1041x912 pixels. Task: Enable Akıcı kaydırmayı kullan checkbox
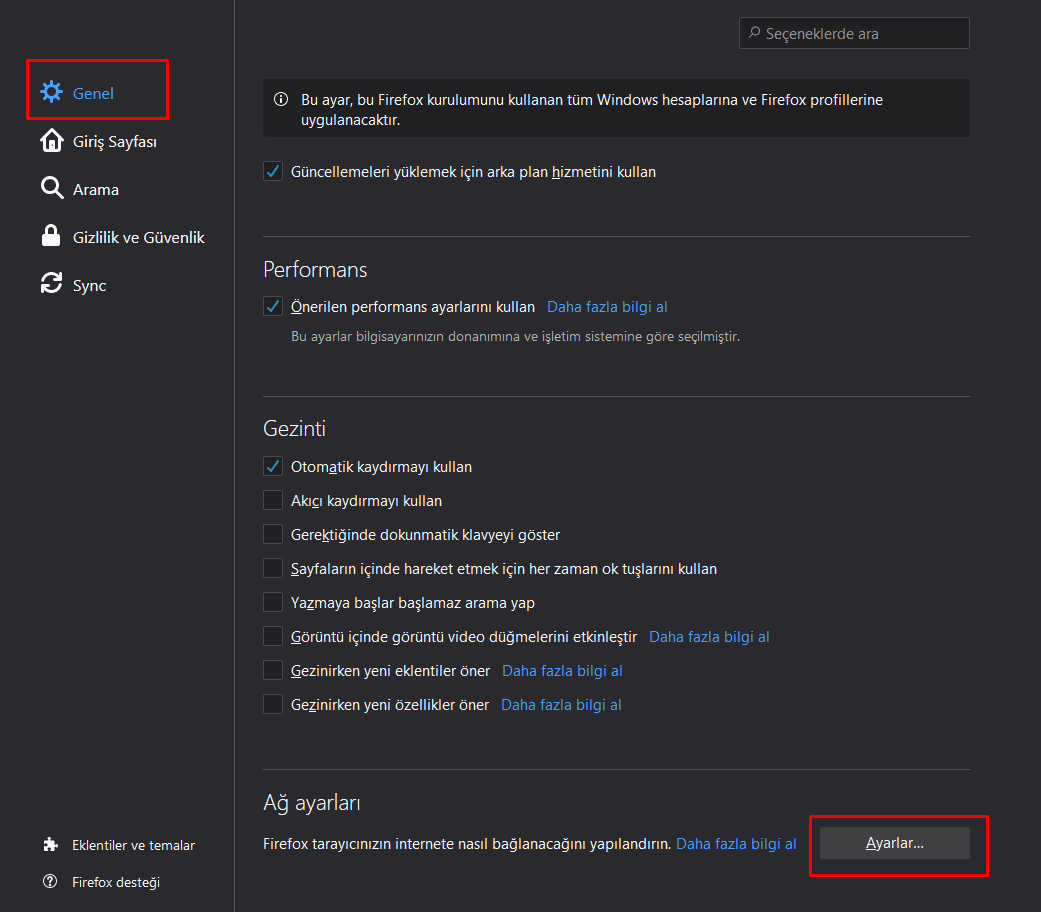tap(273, 501)
